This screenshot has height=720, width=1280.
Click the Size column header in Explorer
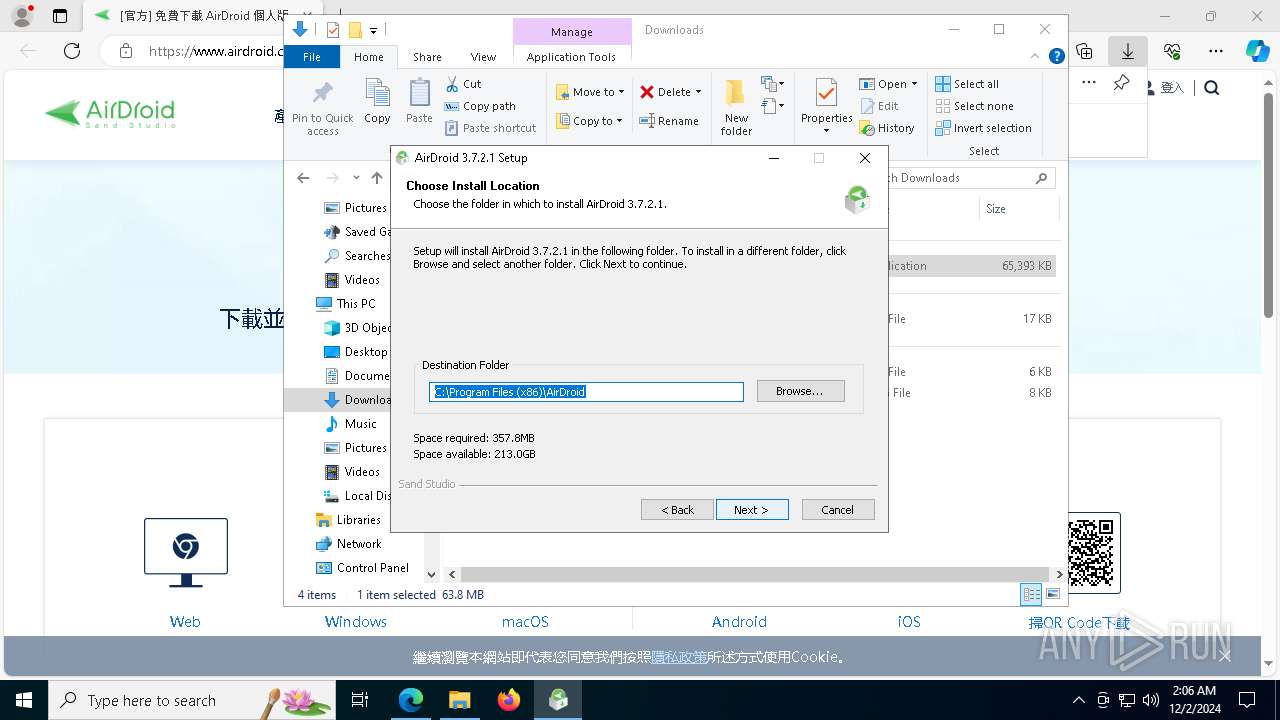(x=1018, y=209)
